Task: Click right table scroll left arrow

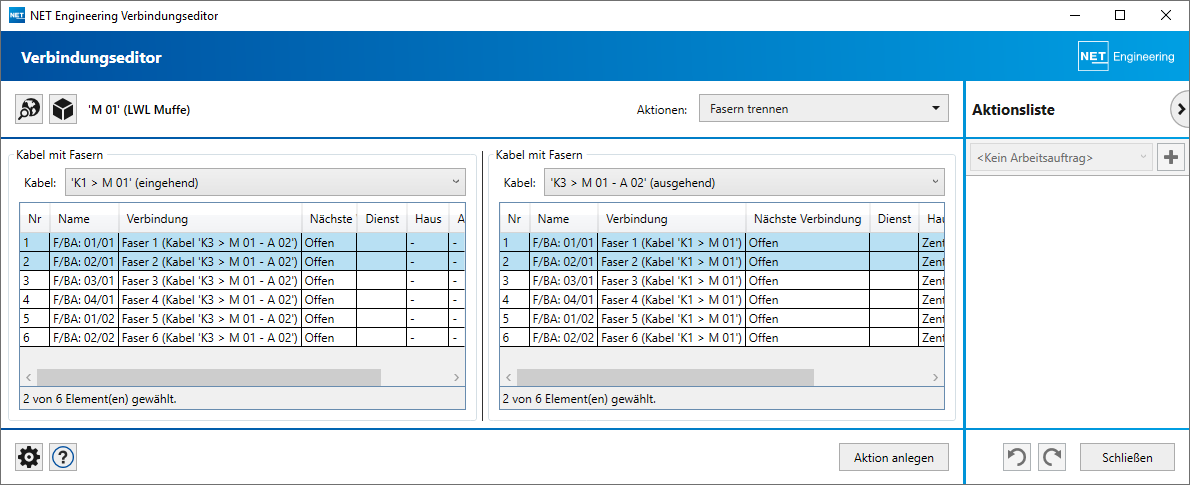Action: pos(508,377)
